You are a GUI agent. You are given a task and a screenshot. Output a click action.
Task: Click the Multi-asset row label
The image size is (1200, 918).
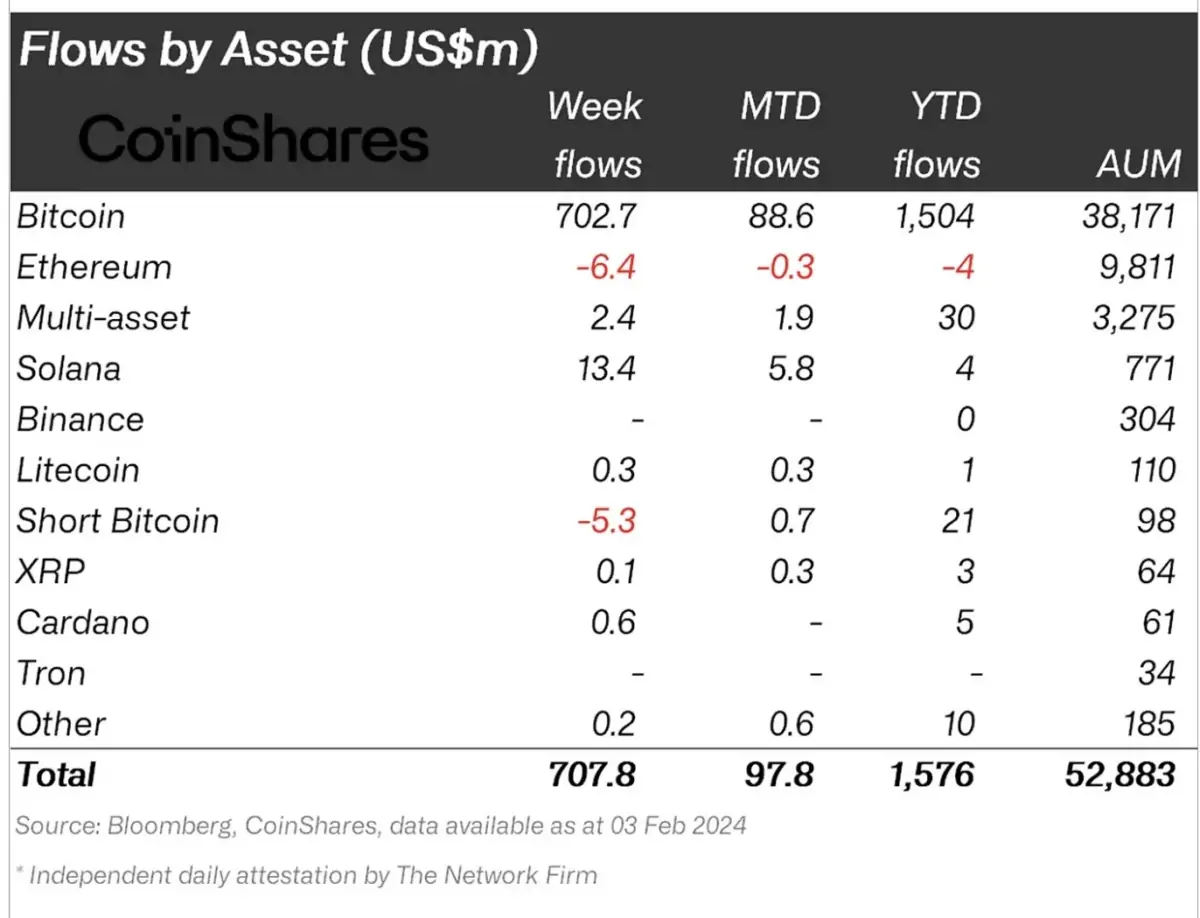103,318
